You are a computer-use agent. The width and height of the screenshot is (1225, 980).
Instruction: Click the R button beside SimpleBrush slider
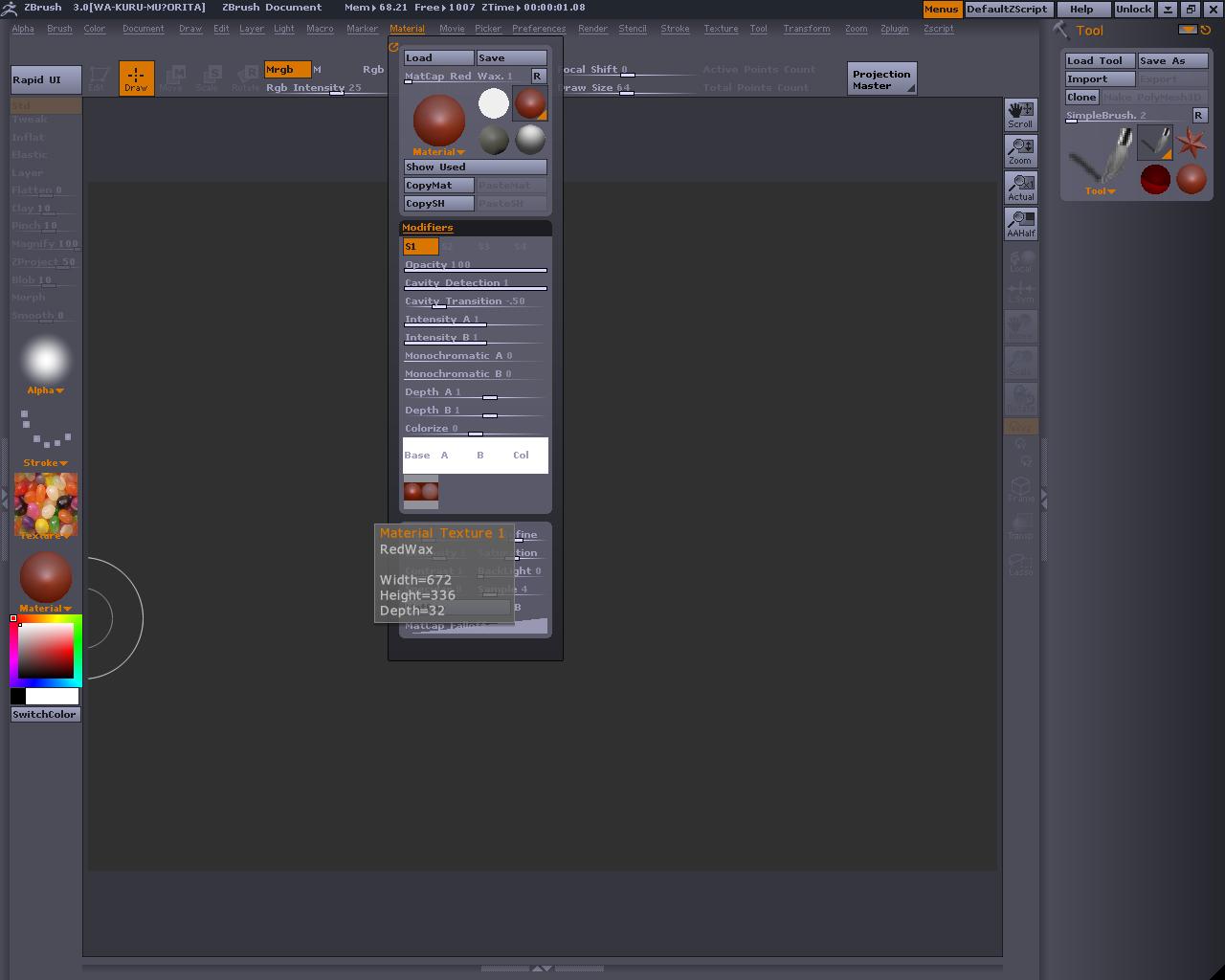[x=1199, y=115]
